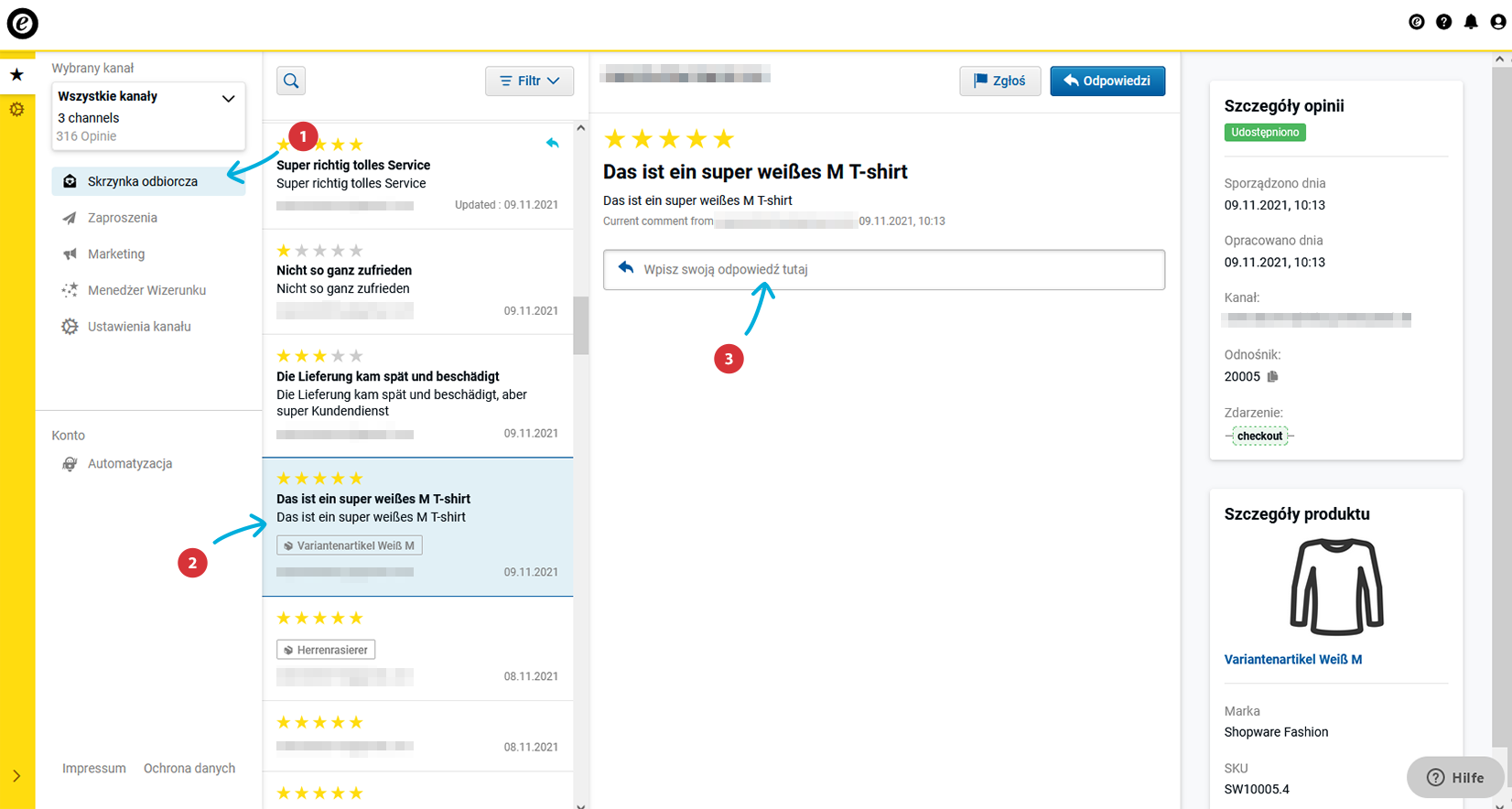
Task: Click the search magnifier button
Action: (x=291, y=81)
